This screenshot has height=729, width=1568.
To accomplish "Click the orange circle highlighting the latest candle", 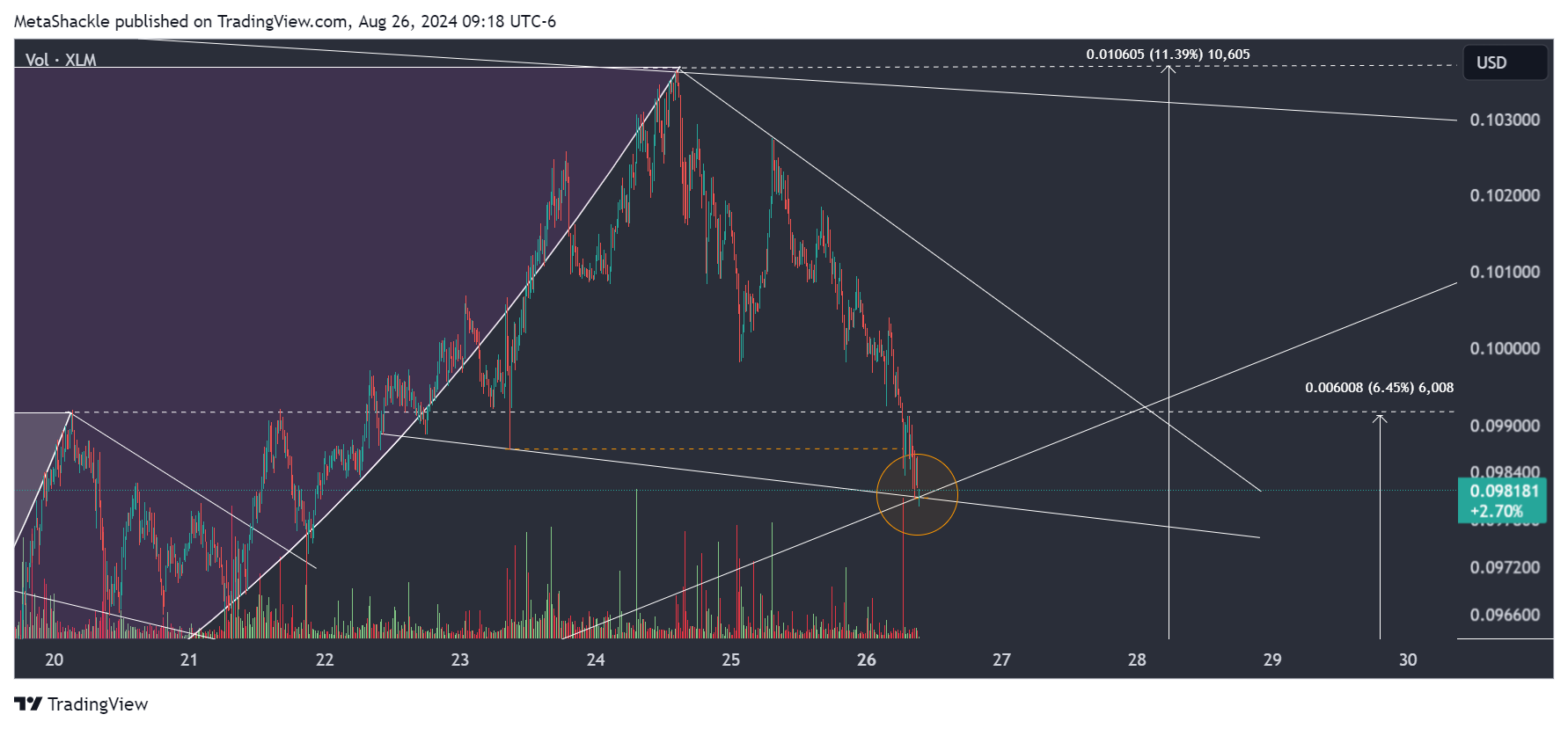I will click(x=917, y=494).
